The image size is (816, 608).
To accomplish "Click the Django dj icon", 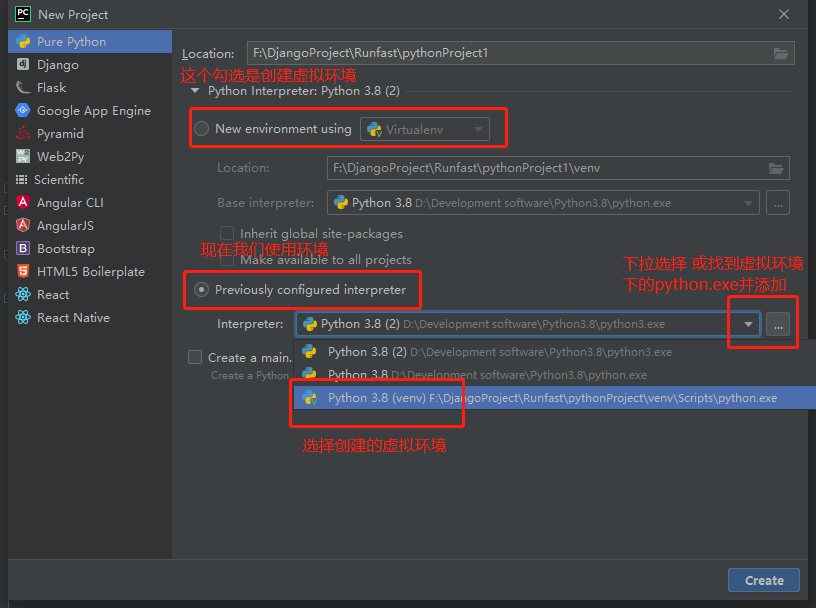I will point(23,65).
